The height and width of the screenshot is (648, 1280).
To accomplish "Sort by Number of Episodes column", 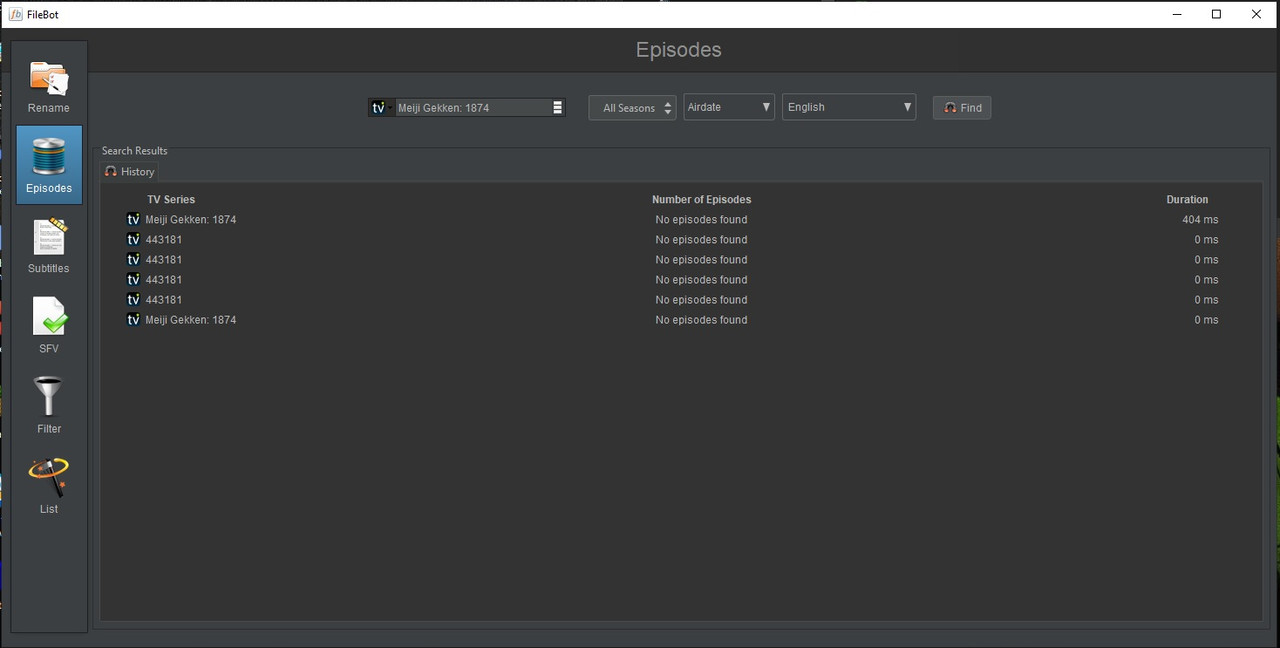I will [x=701, y=199].
